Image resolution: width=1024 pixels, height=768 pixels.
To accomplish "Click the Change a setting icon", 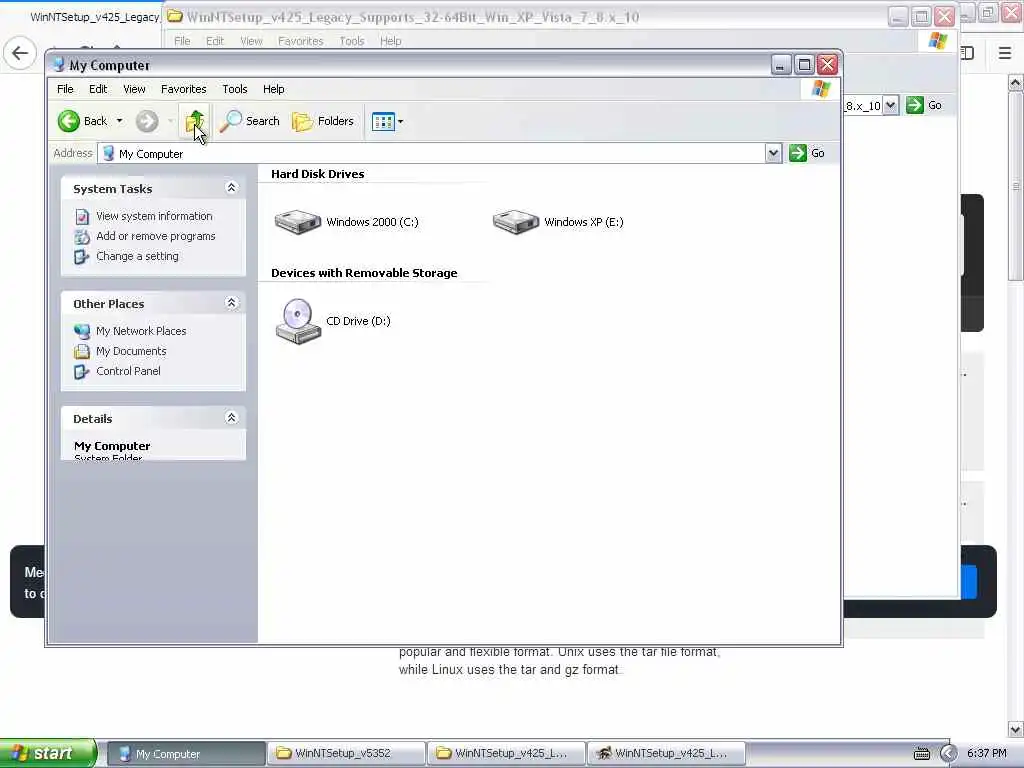I will click(x=82, y=257).
